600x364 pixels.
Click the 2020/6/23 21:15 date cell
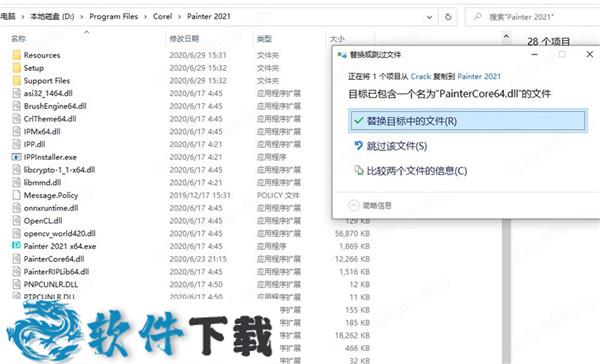198,259
